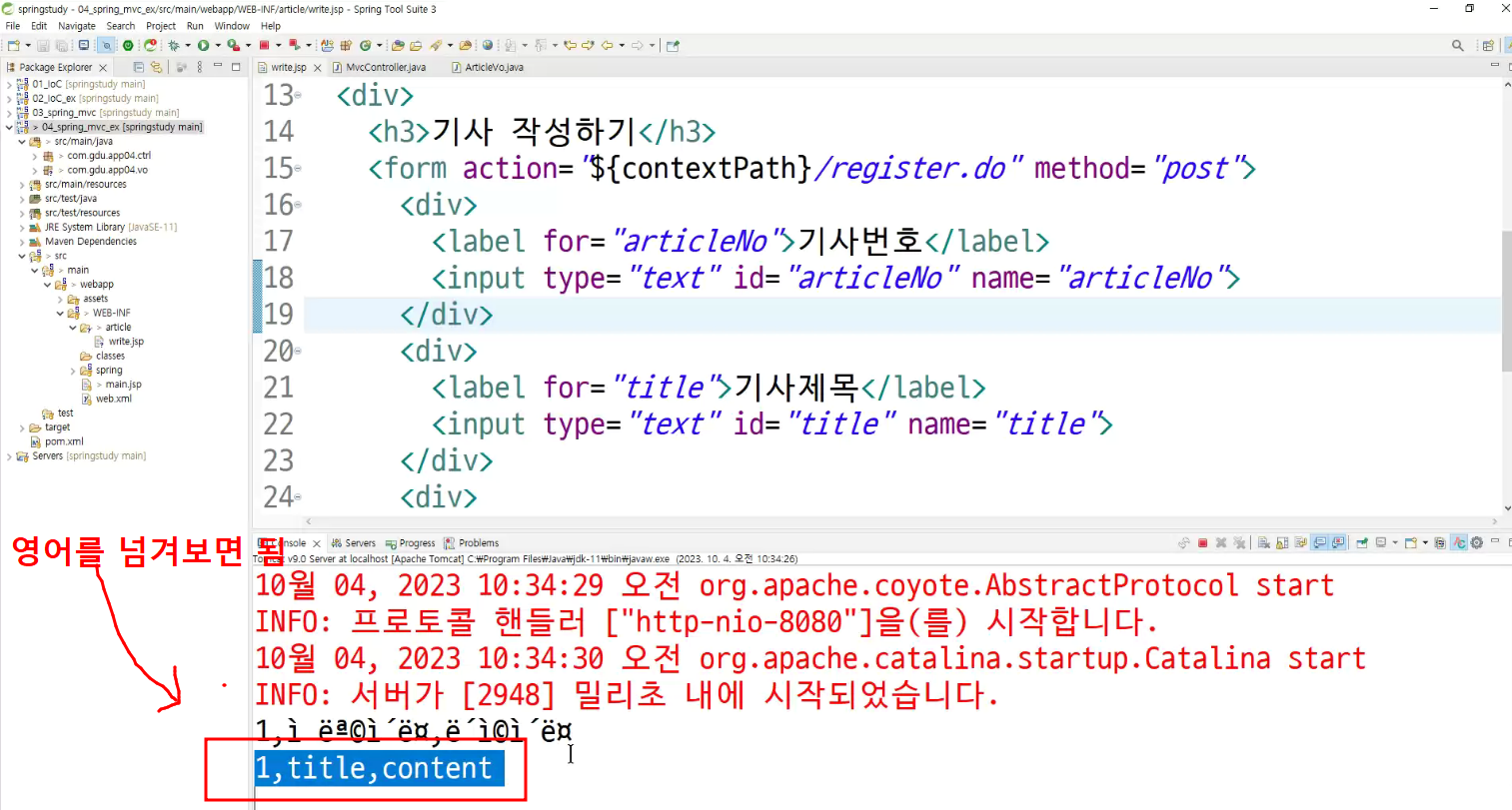Click the Search magnifier icon at top right
1512x810 pixels.
1458,45
